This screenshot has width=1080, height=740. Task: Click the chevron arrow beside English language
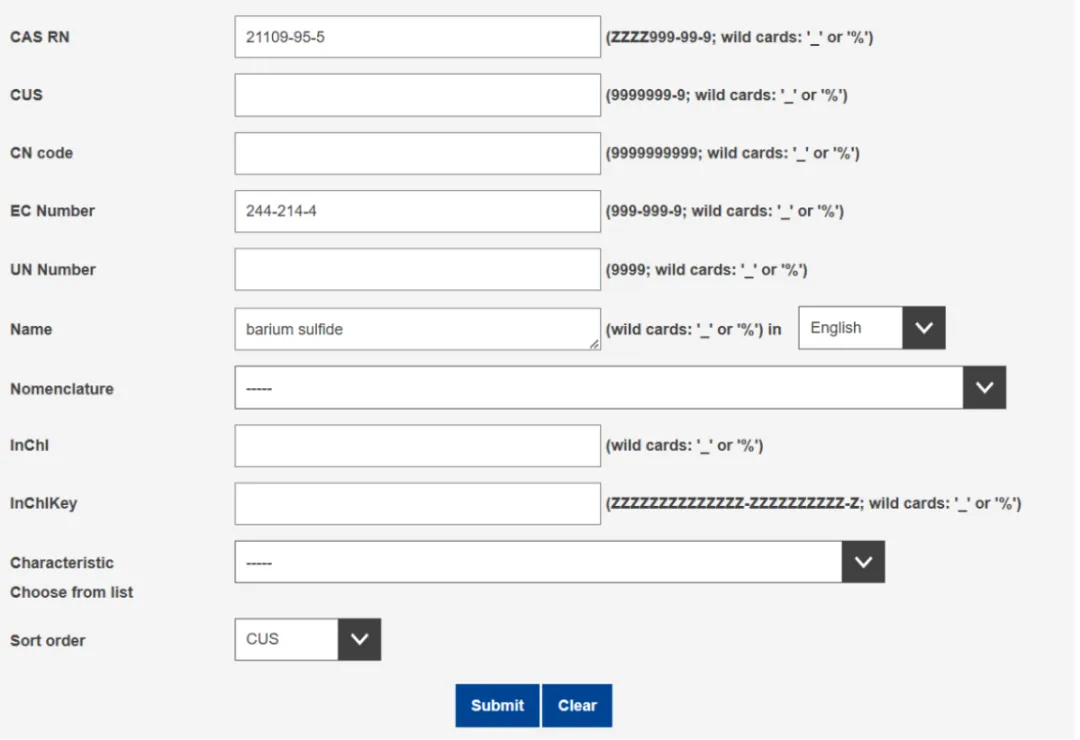click(923, 328)
